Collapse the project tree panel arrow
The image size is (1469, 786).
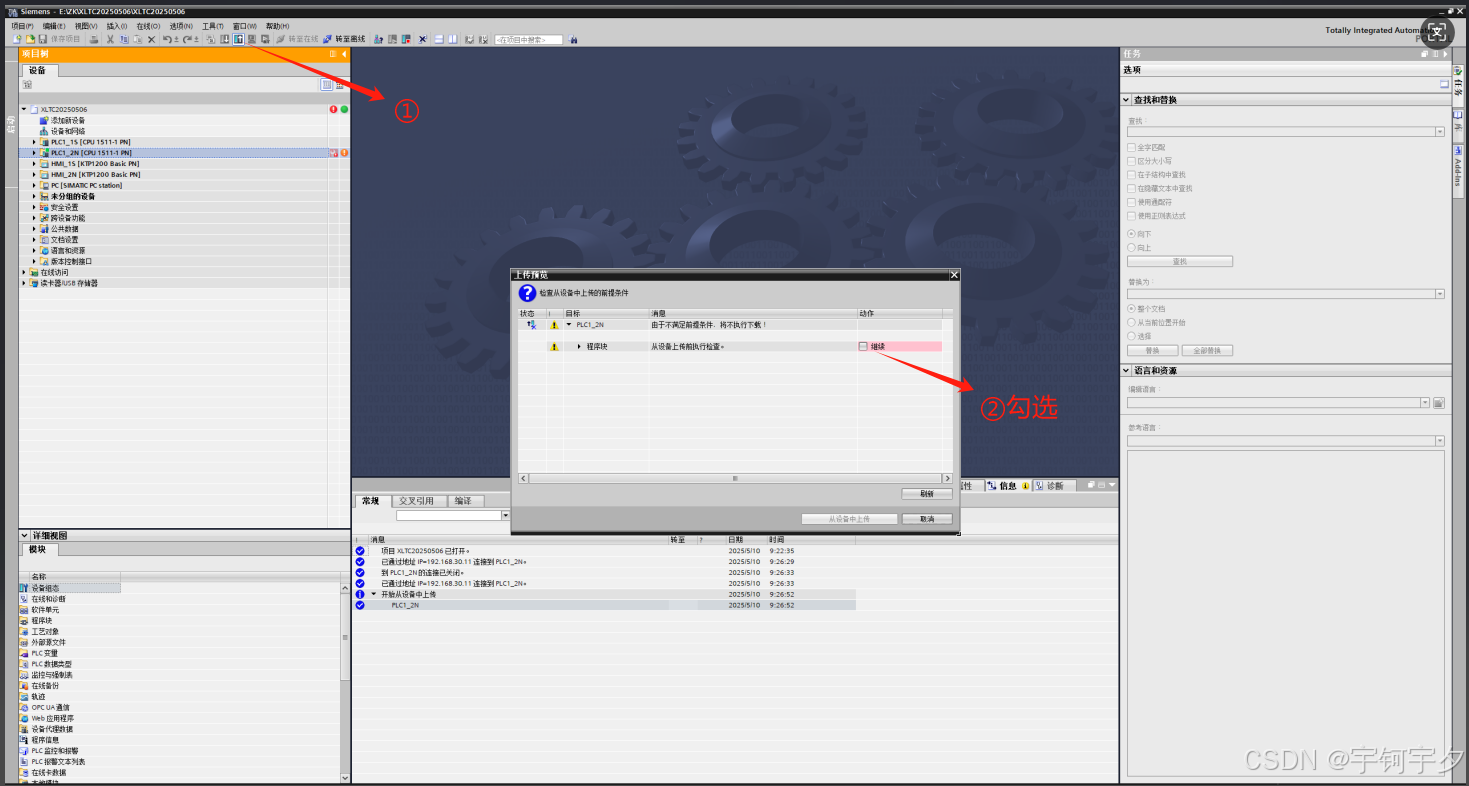click(344, 54)
